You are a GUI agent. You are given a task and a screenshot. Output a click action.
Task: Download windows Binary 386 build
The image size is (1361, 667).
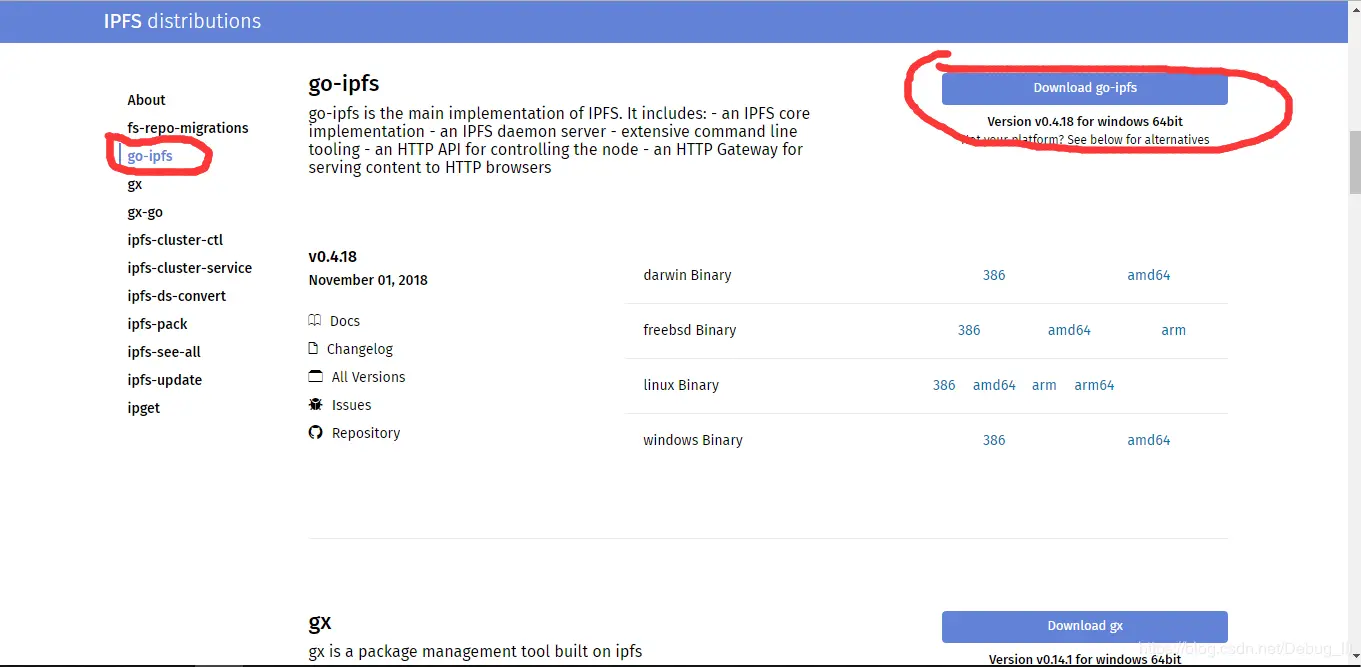pos(994,440)
